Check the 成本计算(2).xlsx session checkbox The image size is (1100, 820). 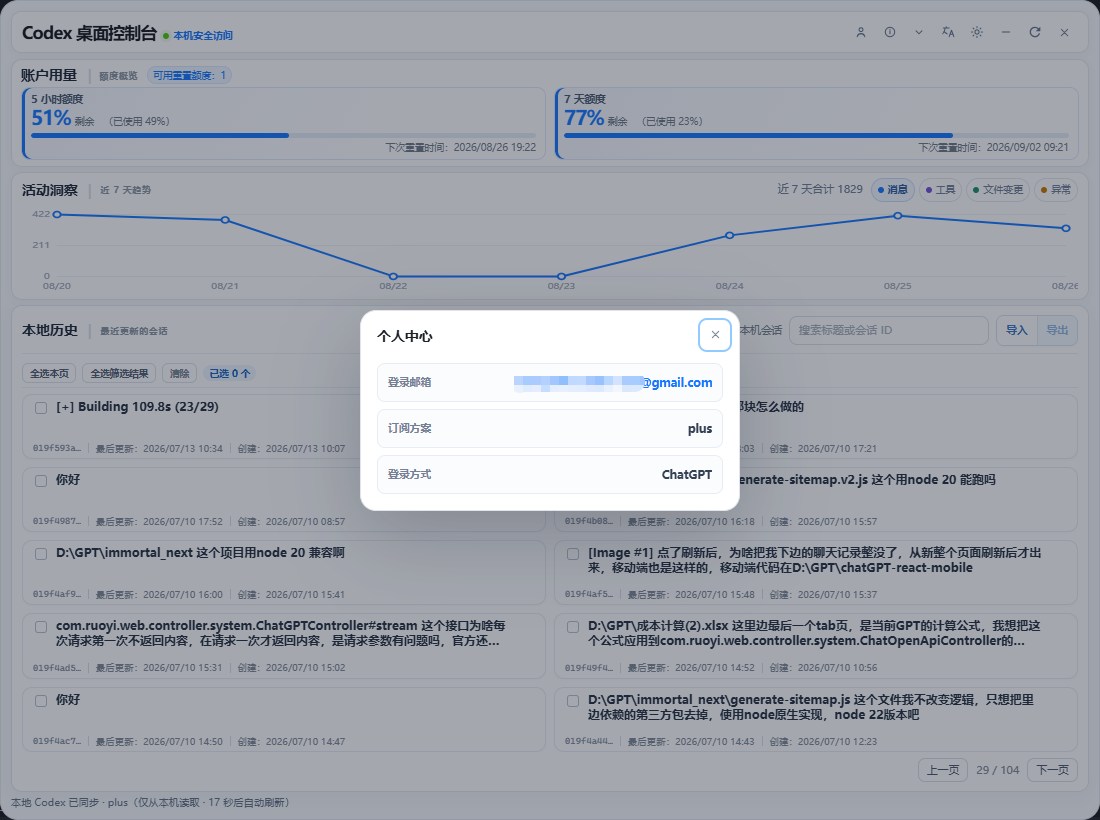572,627
